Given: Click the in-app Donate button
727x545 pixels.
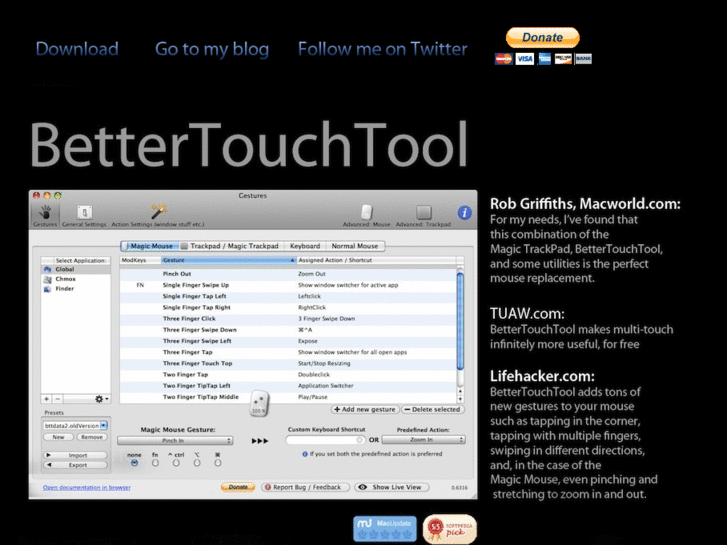Looking at the screenshot, I should tap(238, 487).
